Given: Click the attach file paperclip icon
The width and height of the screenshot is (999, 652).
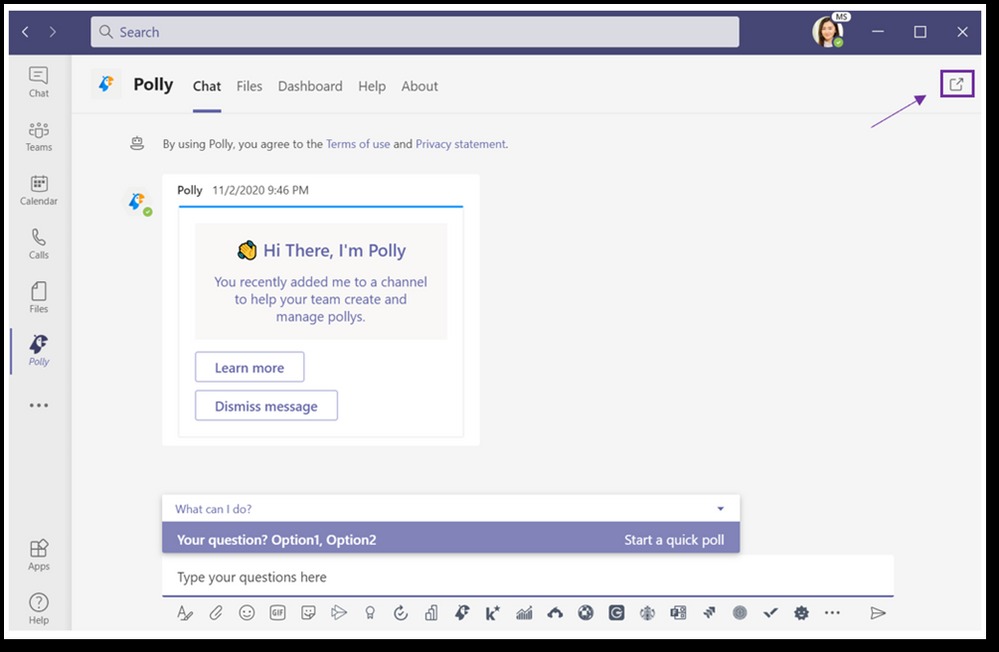Looking at the screenshot, I should (x=216, y=613).
